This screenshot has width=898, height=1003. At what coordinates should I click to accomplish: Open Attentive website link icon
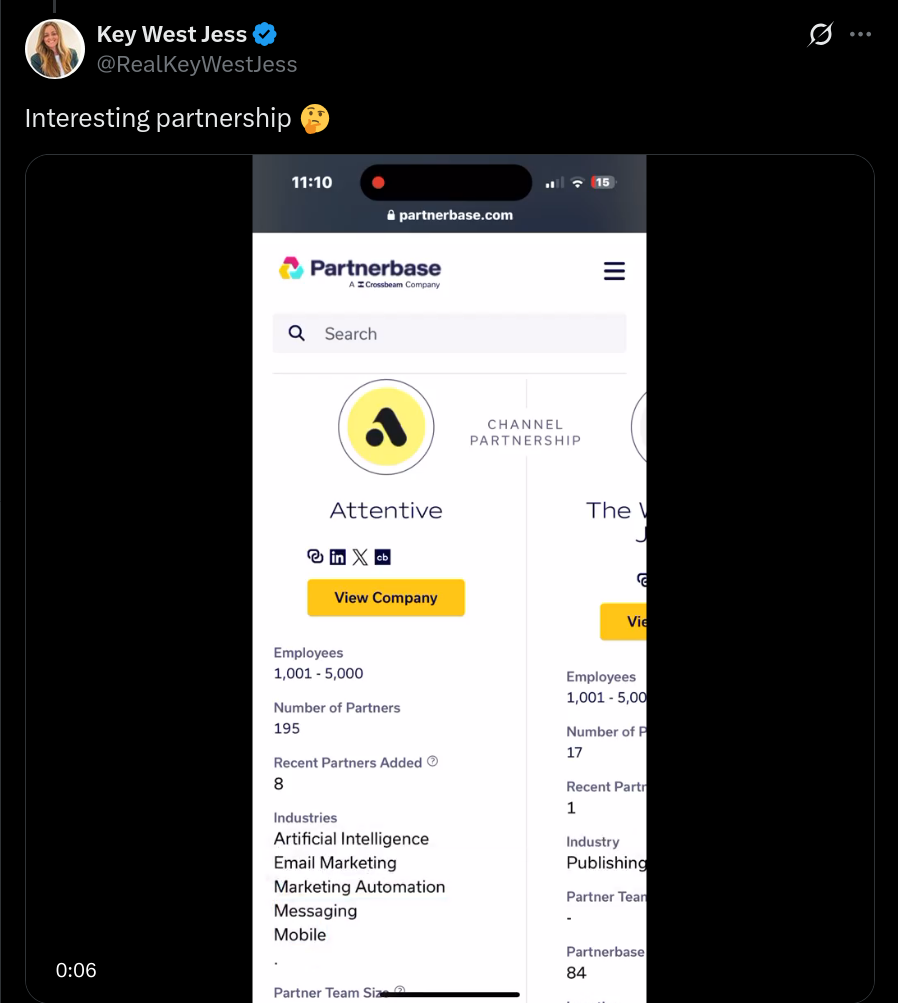pyautogui.click(x=315, y=557)
